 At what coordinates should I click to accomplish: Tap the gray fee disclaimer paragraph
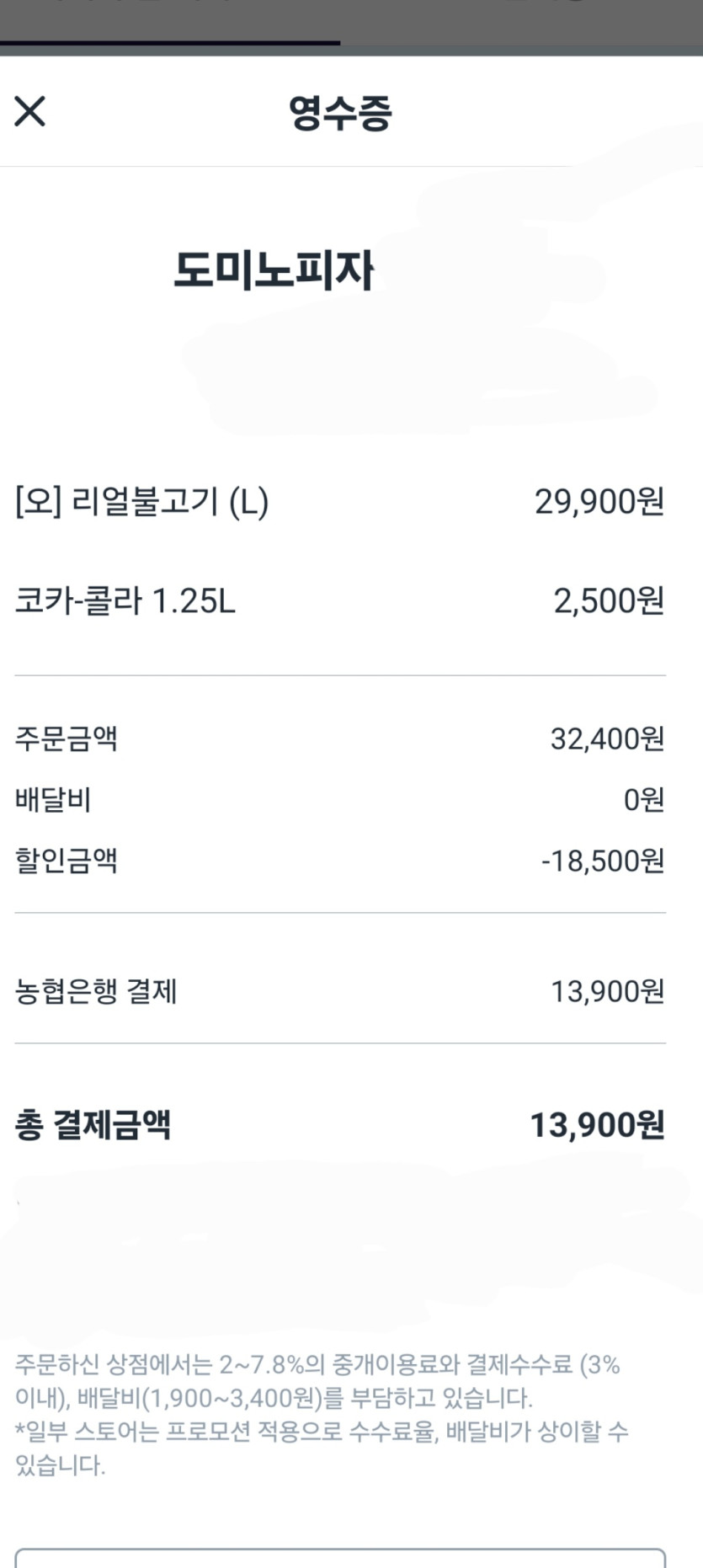tap(322, 1415)
